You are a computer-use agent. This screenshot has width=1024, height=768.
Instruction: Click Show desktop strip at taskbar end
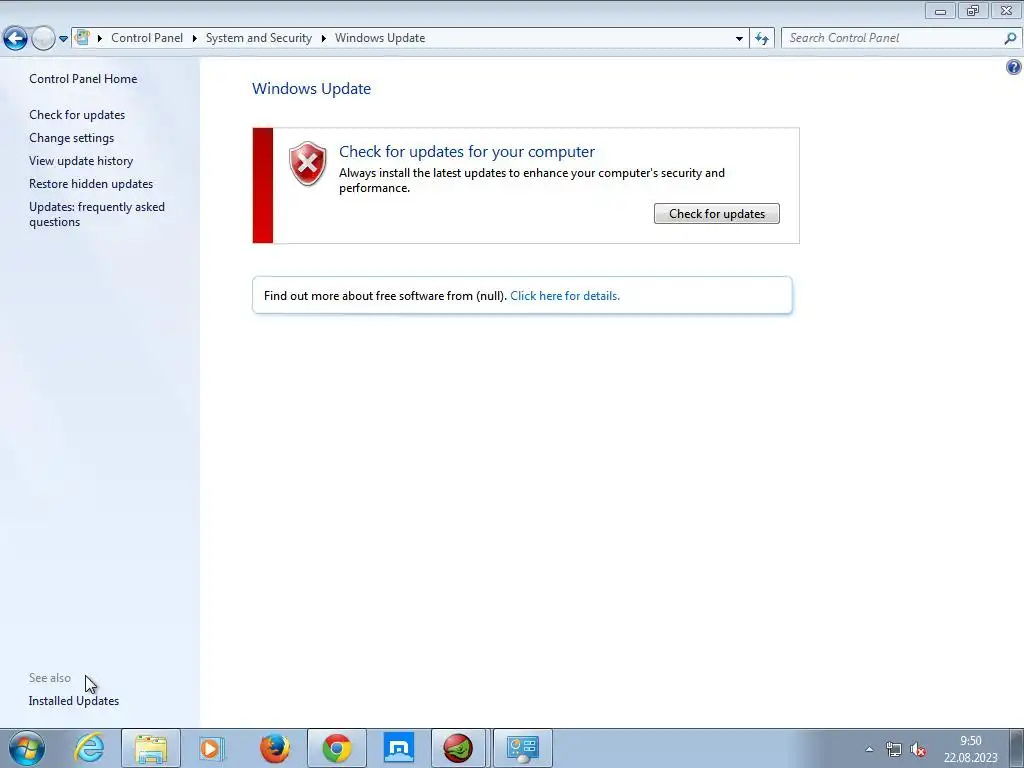pyautogui.click(x=1016, y=748)
